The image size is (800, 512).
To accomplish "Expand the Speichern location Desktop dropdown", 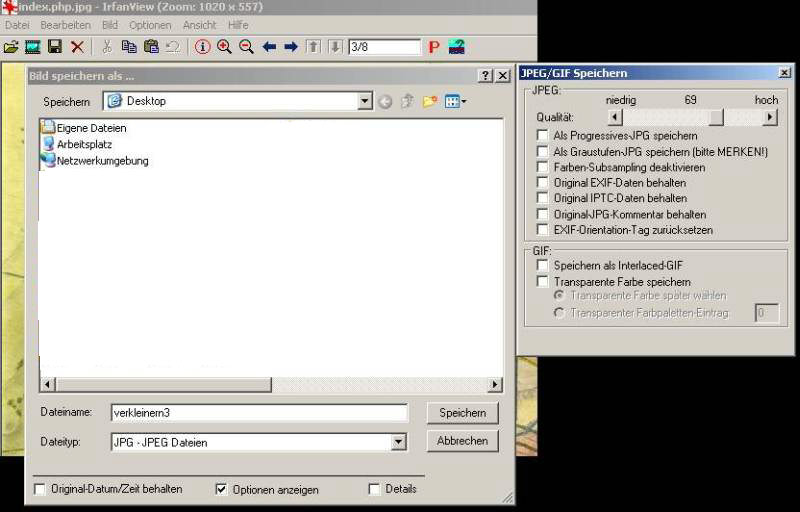I will coord(365,101).
